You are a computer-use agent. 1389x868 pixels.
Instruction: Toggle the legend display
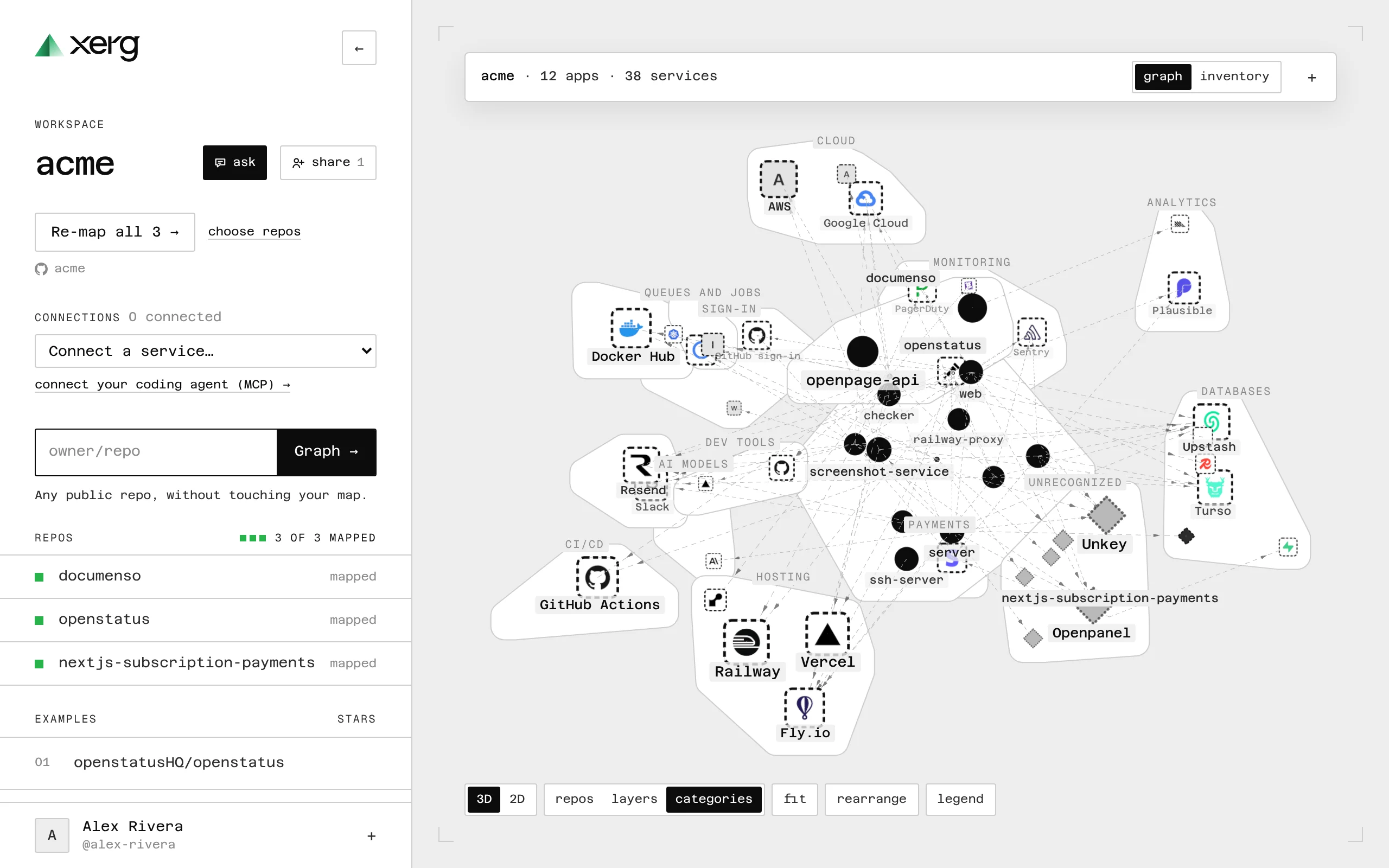(x=960, y=799)
